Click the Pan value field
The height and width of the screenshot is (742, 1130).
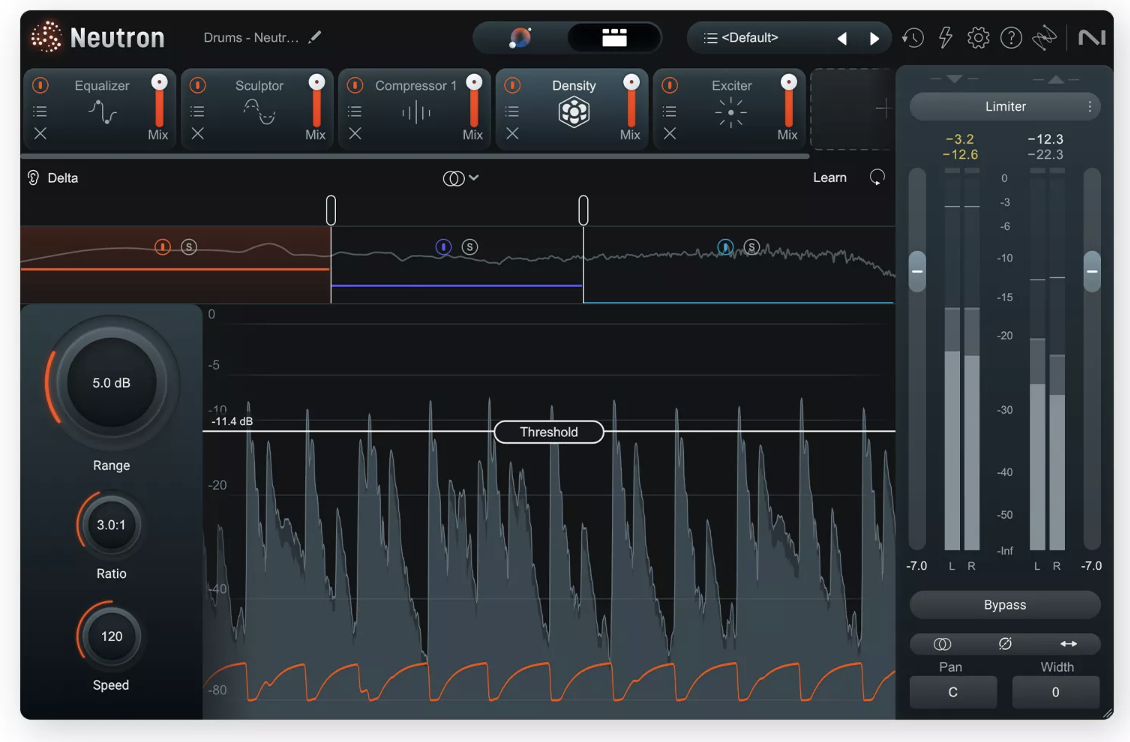tap(953, 692)
